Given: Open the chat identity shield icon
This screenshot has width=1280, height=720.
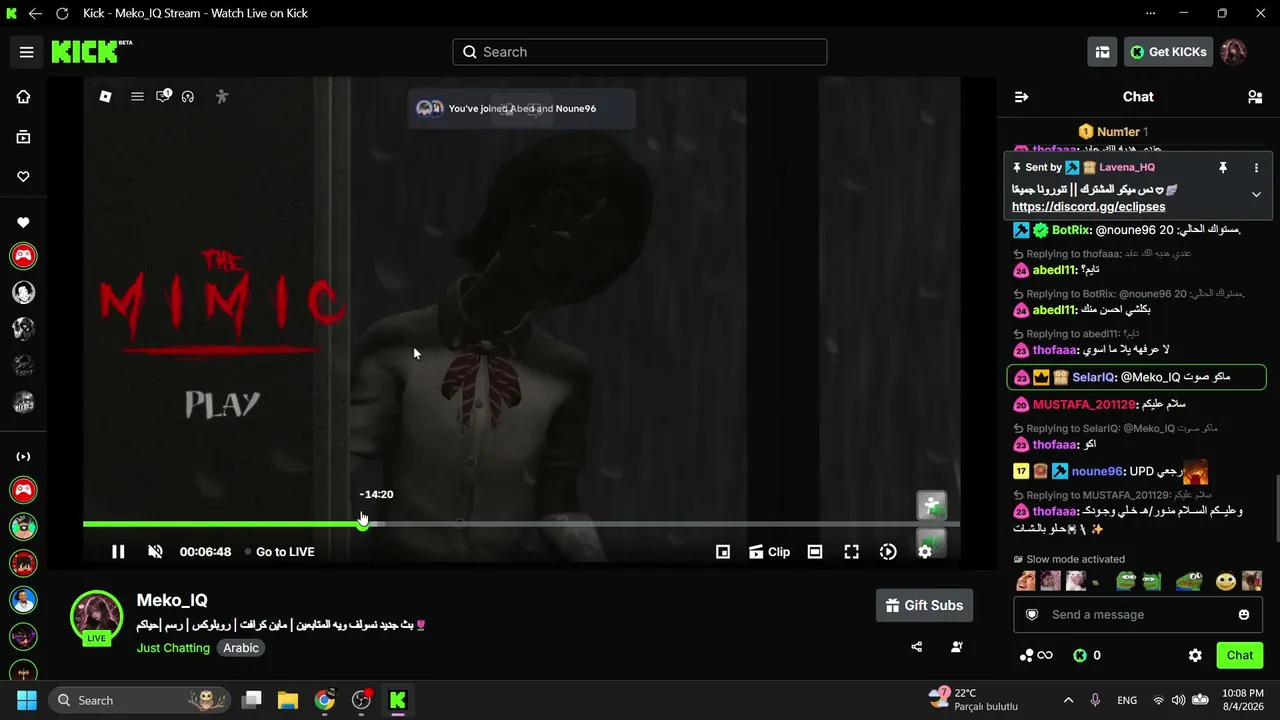Looking at the screenshot, I should click(x=1032, y=615).
